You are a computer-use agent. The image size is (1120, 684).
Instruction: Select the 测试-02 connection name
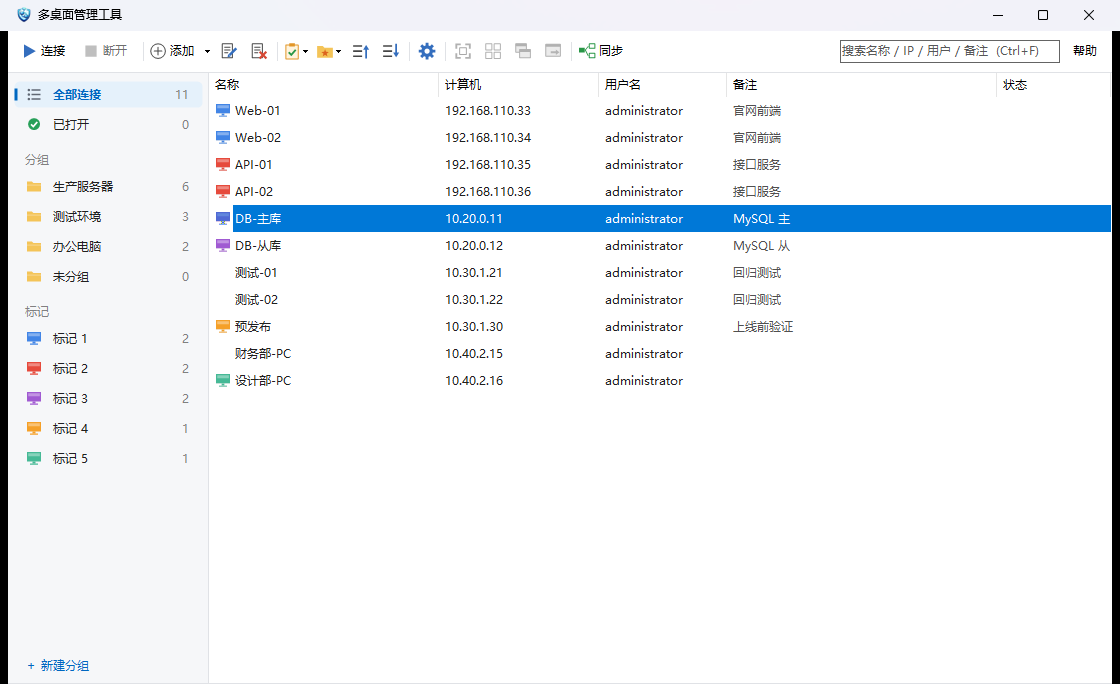256,300
